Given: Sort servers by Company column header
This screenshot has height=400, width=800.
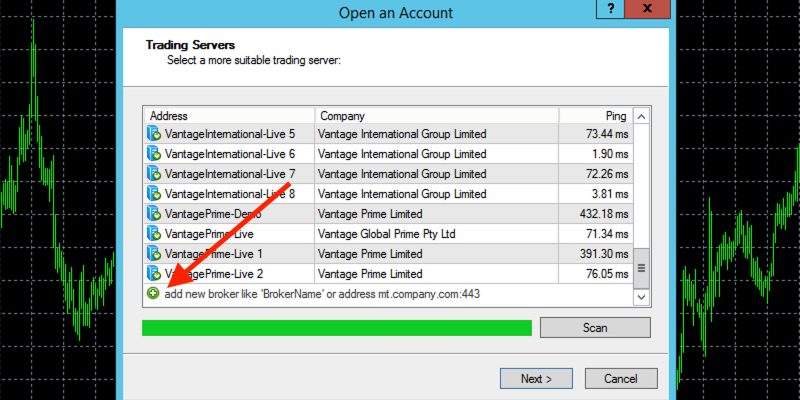Looking at the screenshot, I should tap(437, 116).
